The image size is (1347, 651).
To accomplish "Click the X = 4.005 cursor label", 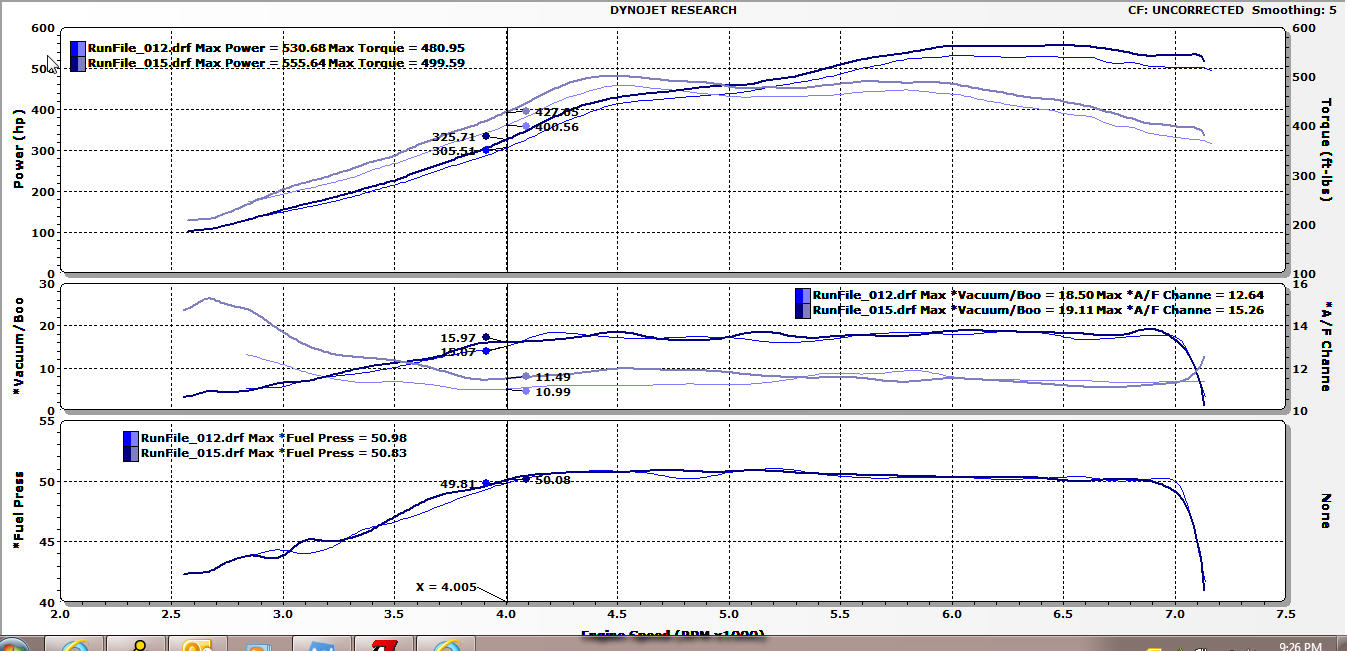I will pos(446,587).
